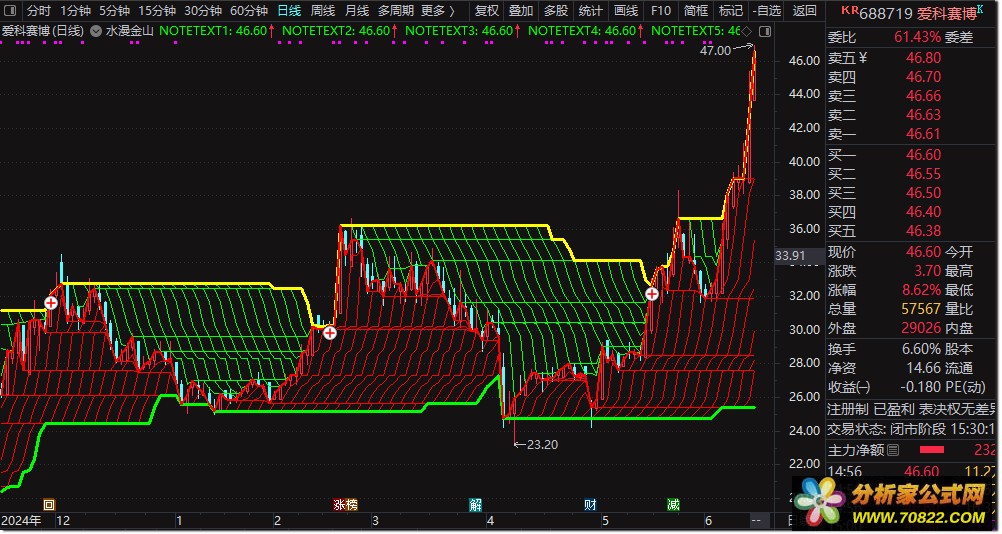Open the 复权 adjustment menu
The width and height of the screenshot is (1002, 534).
tap(486, 11)
